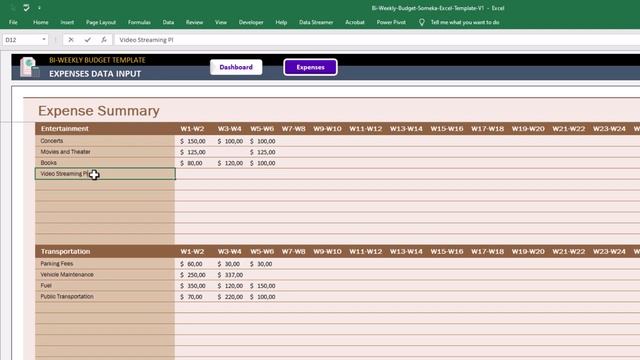640x360 pixels.
Task: Click Fuel W5-W6 value 150,00
Action: 263,286
